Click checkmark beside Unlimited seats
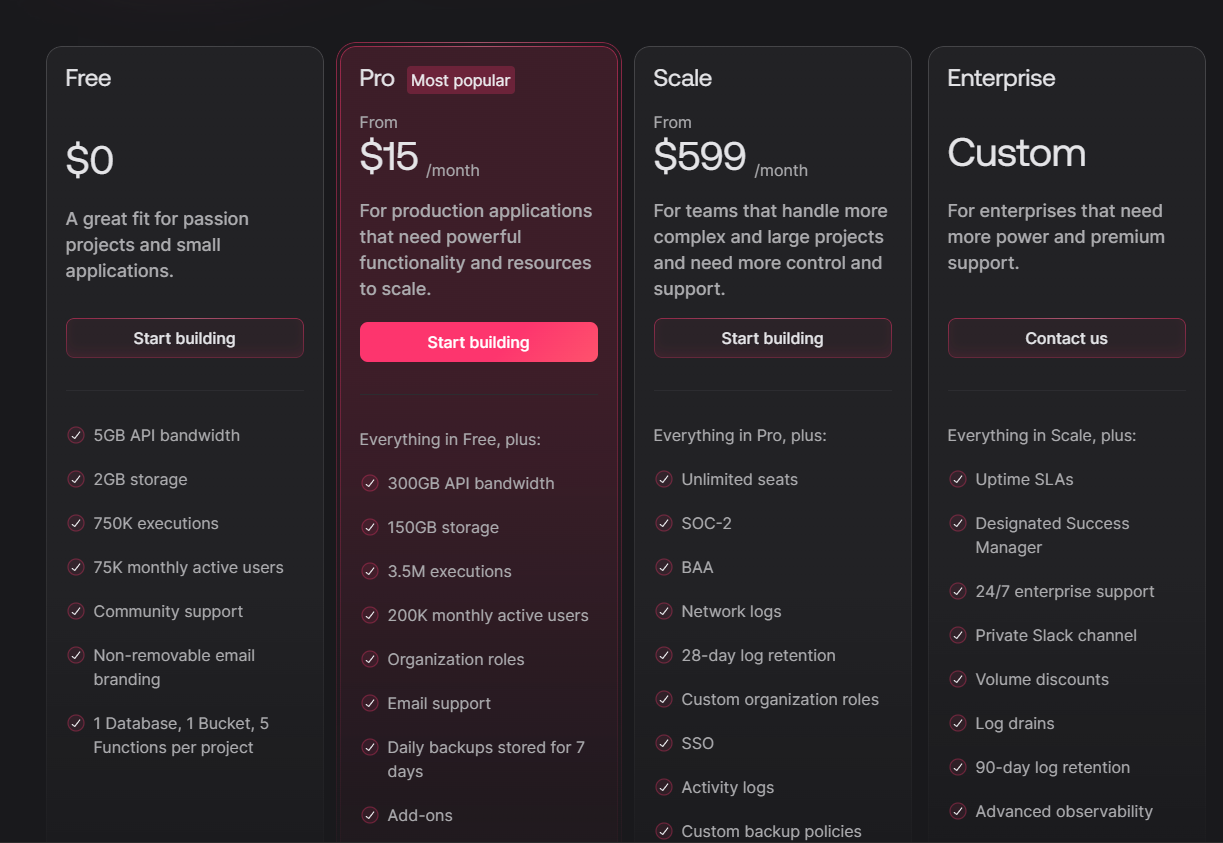 click(x=663, y=479)
